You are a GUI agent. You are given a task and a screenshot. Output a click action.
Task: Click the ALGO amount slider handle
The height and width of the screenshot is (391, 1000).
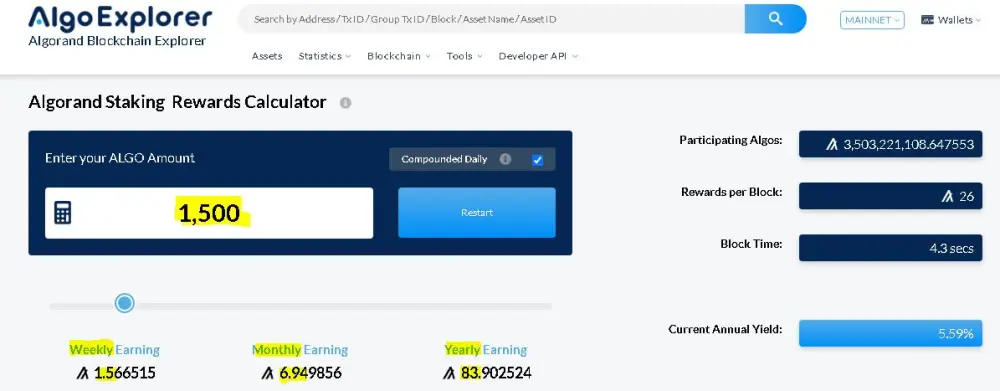point(124,303)
